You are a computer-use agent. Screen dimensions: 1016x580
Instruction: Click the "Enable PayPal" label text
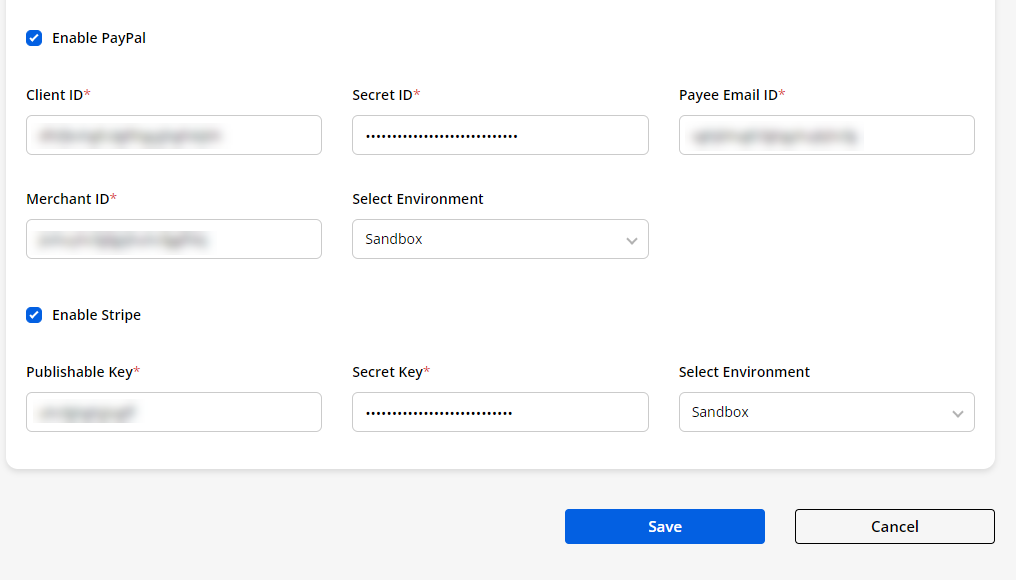pyautogui.click(x=99, y=38)
